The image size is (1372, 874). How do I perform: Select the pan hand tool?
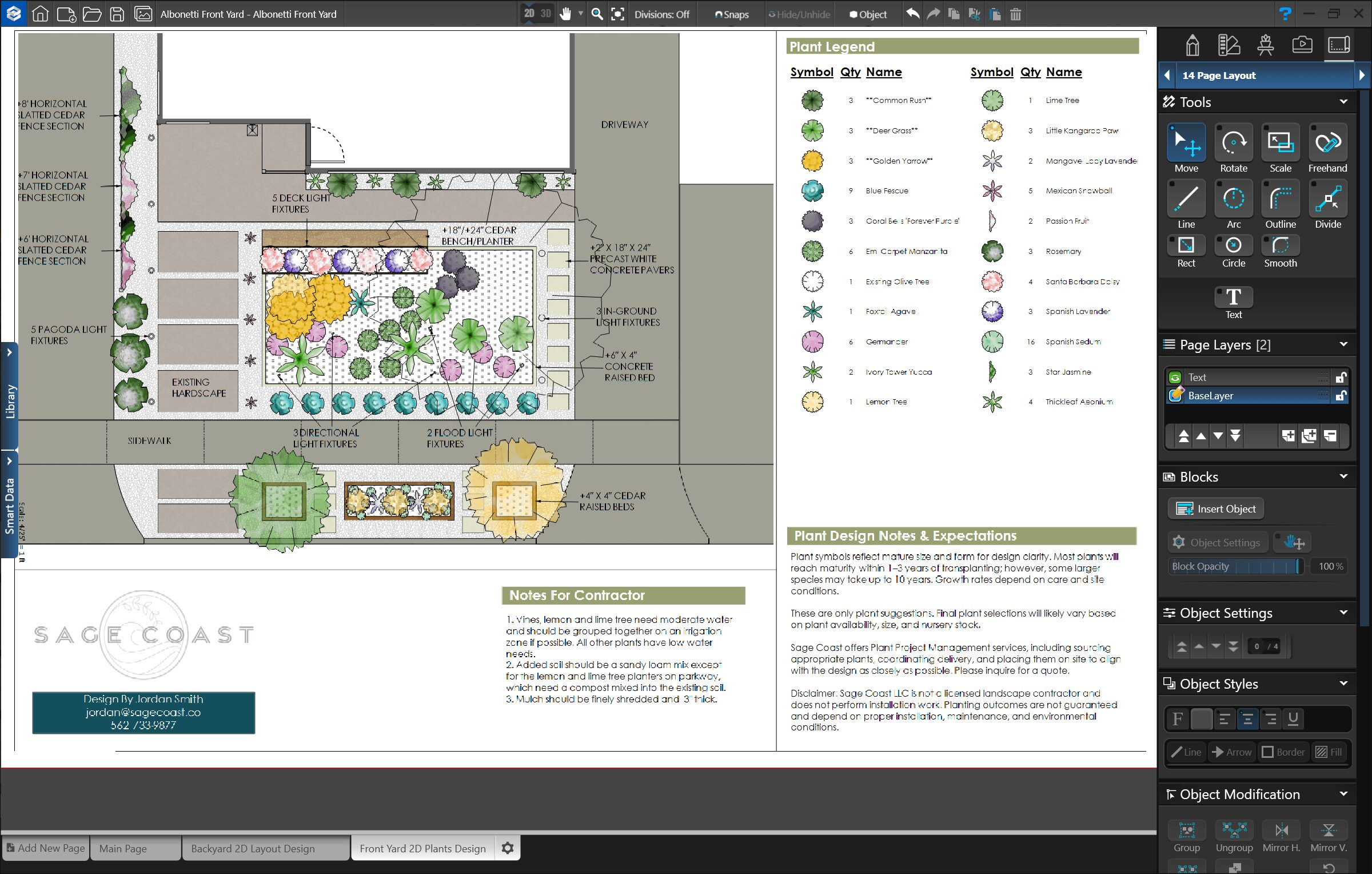[x=565, y=14]
